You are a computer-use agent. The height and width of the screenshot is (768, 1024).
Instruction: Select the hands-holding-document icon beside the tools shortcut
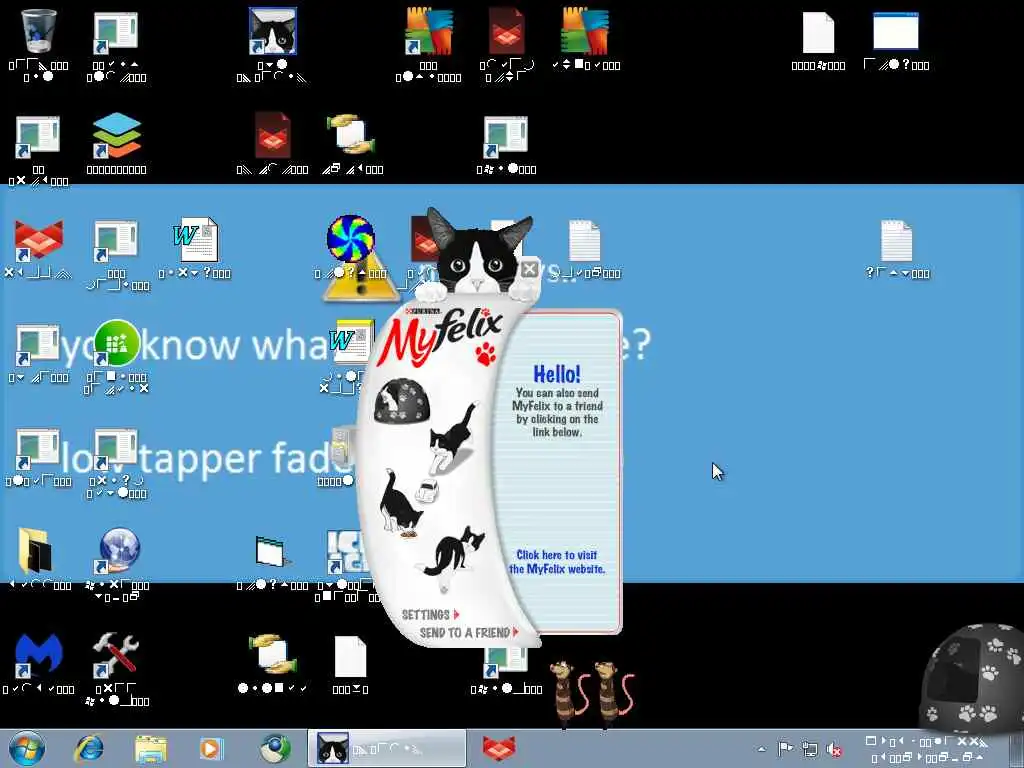(x=273, y=655)
